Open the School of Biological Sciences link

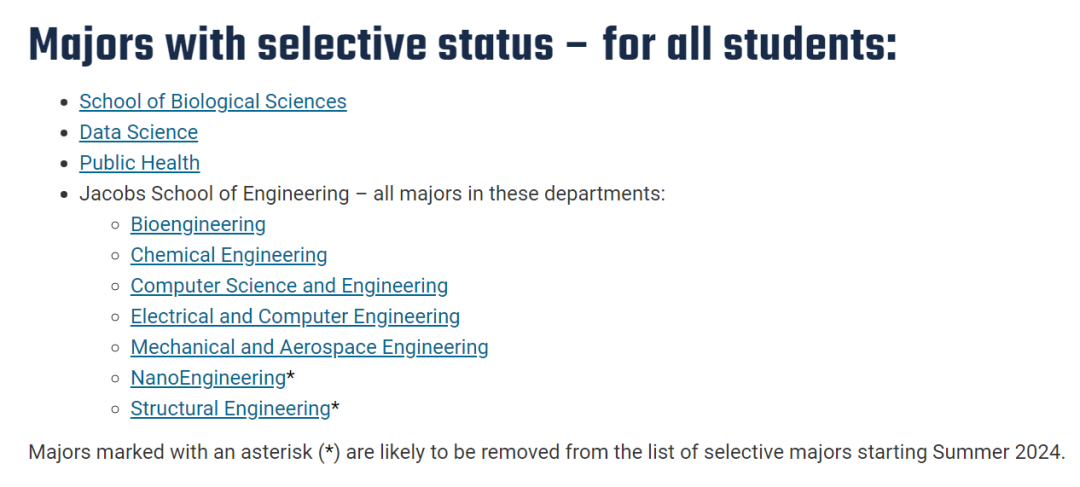point(213,102)
